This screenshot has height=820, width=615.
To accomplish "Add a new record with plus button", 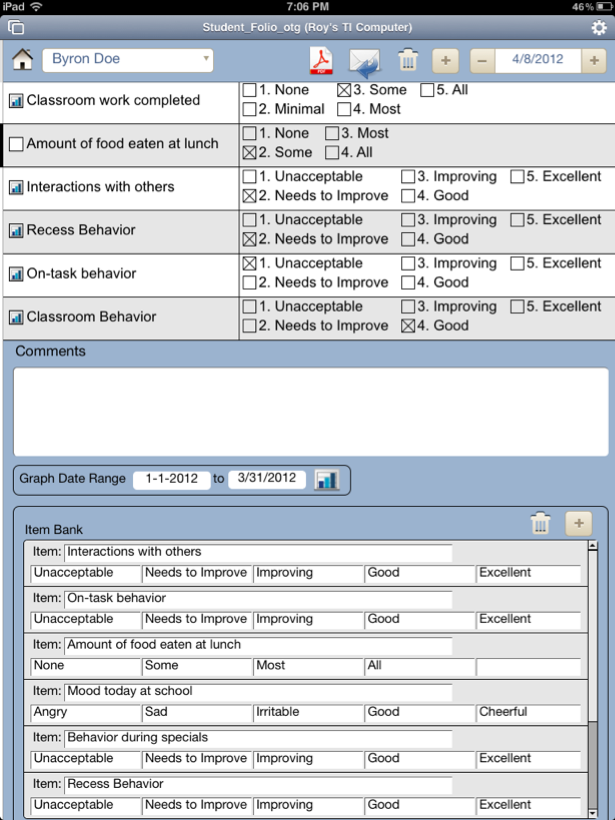I will coord(445,61).
